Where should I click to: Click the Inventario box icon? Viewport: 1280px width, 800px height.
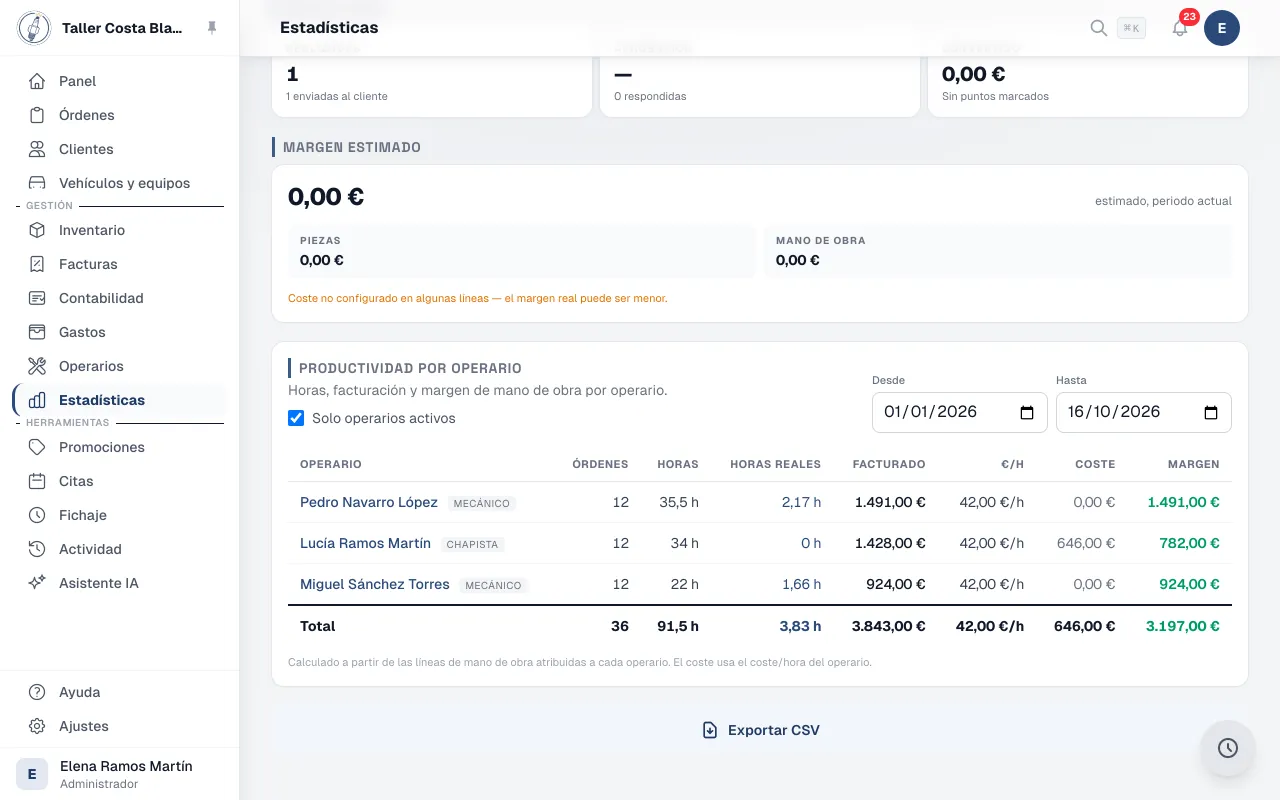coord(37,230)
